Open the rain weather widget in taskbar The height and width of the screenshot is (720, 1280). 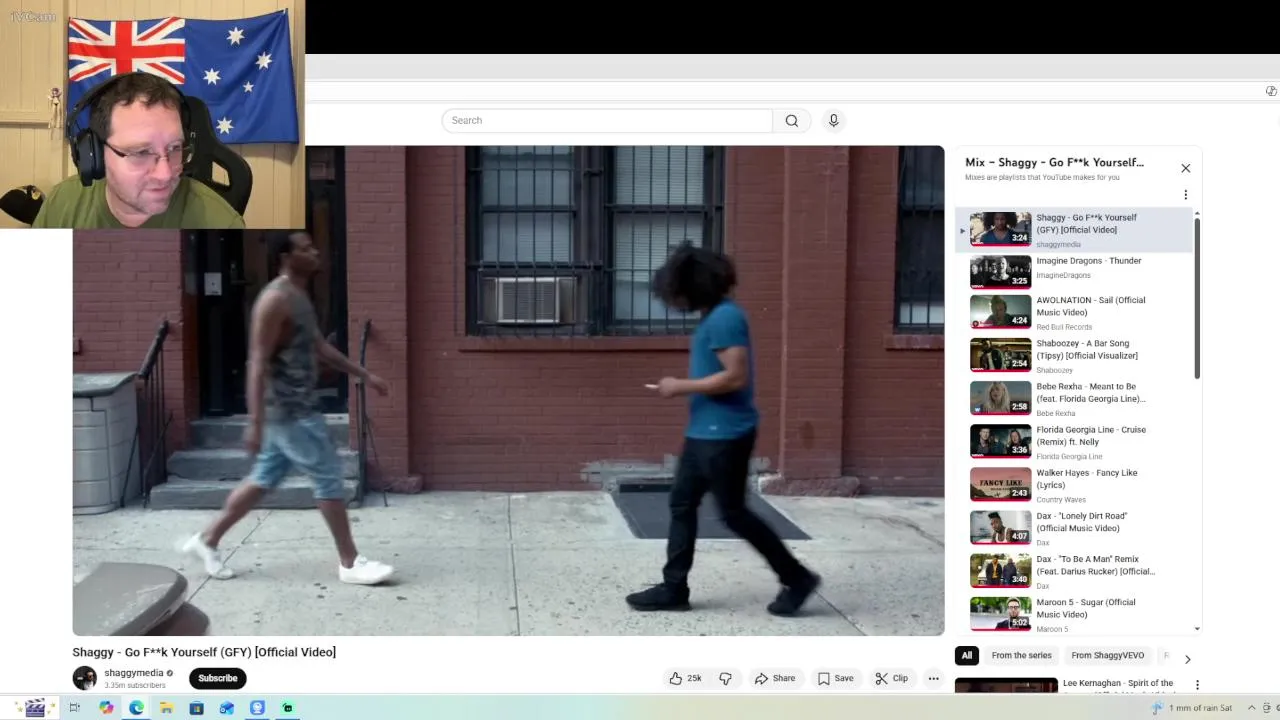1192,708
